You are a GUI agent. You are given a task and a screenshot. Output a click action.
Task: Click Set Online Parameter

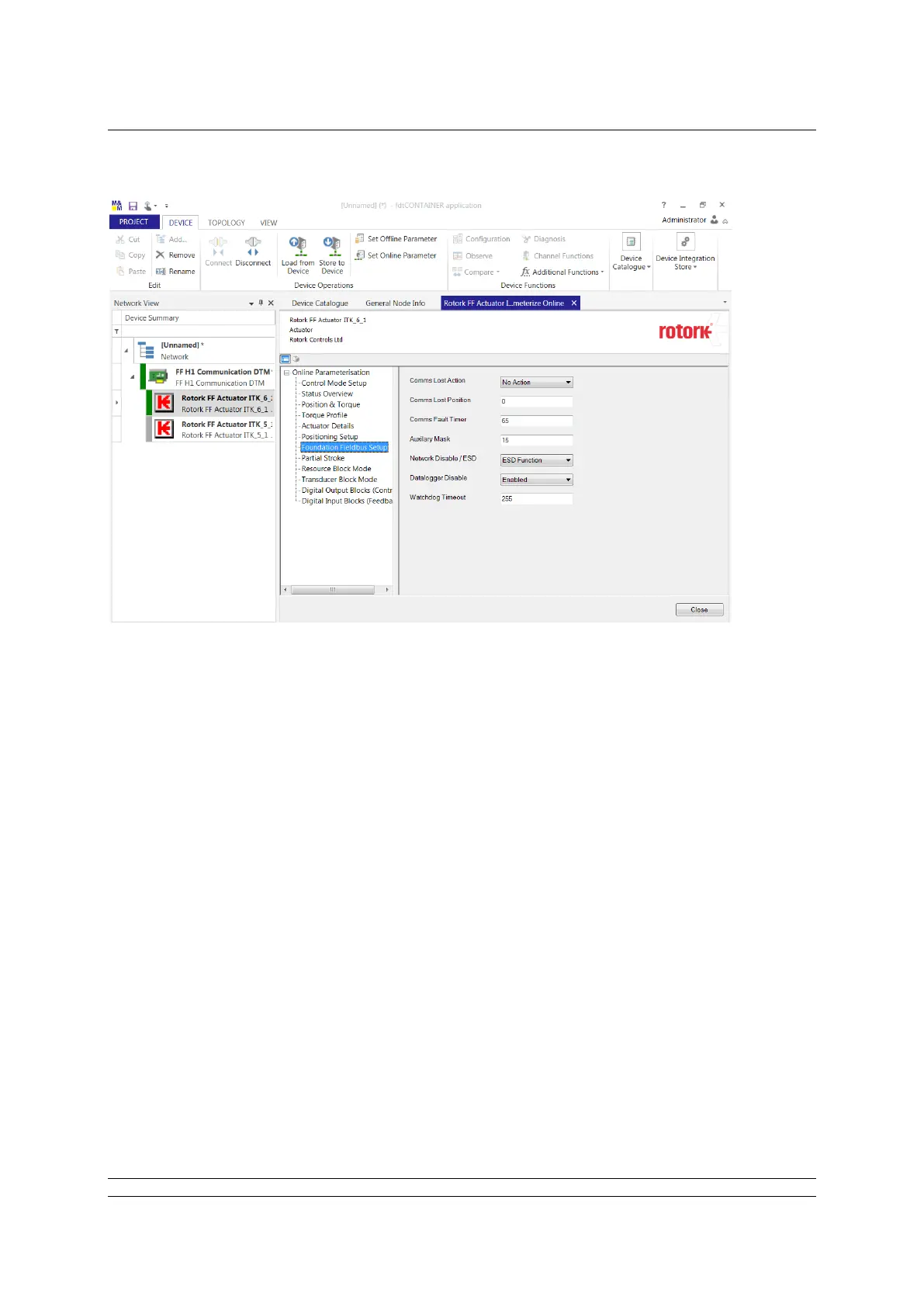pos(396,255)
